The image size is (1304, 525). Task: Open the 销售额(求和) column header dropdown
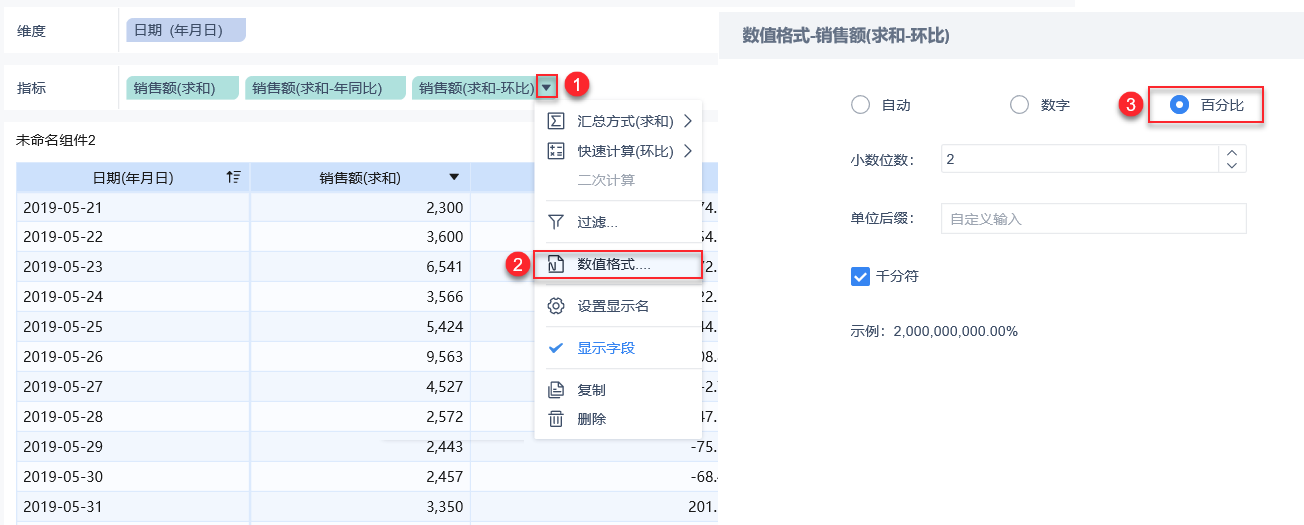(454, 178)
